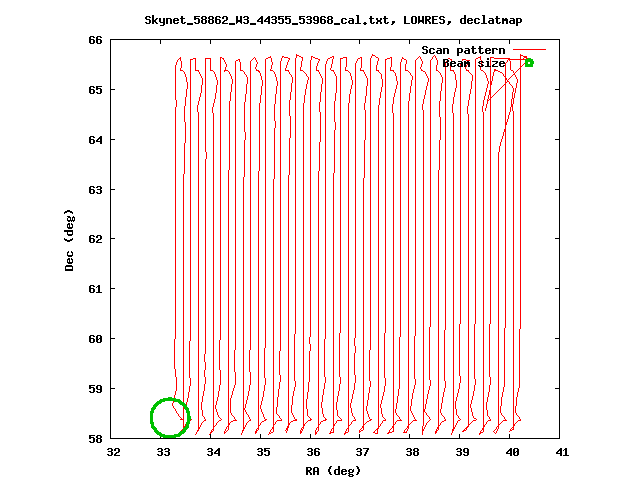The width and height of the screenshot is (640, 480).
Task: Click x-axis tick label 39
Action: 462,452
